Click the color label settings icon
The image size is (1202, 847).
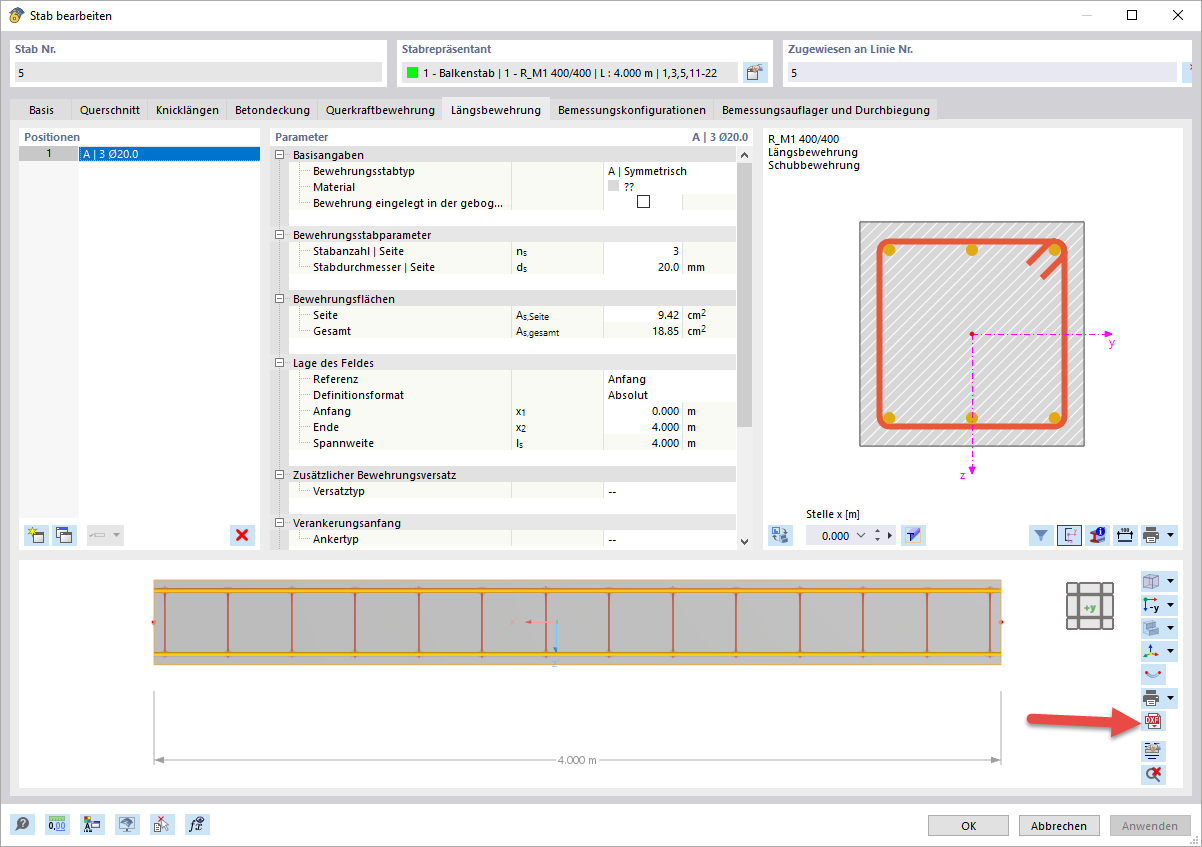[93, 825]
